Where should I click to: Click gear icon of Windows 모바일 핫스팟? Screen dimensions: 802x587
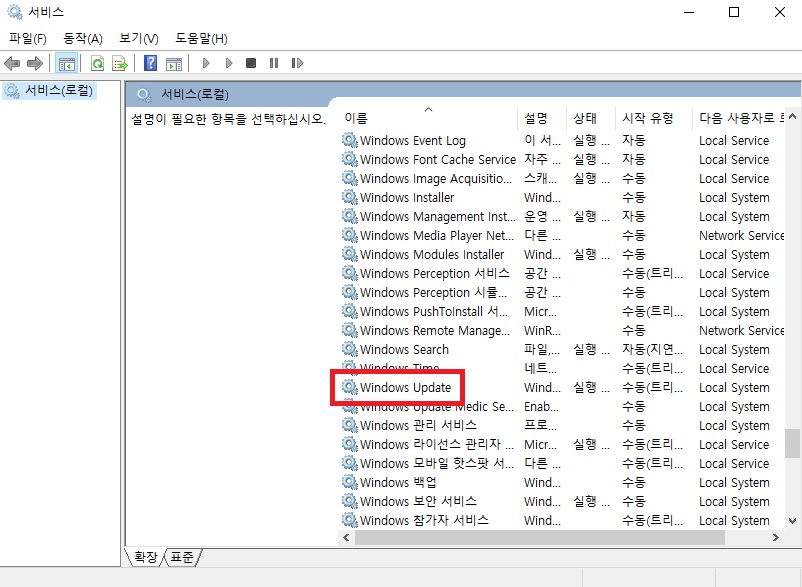click(350, 463)
